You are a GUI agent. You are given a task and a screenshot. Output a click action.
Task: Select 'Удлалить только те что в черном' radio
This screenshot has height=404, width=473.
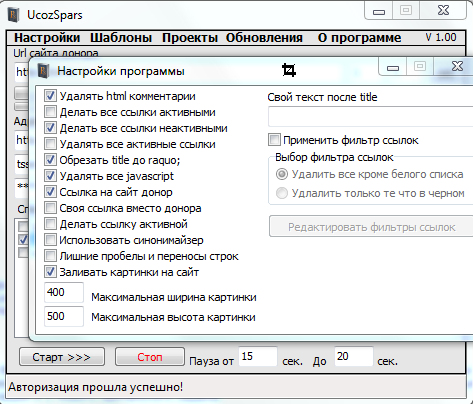[282, 193]
